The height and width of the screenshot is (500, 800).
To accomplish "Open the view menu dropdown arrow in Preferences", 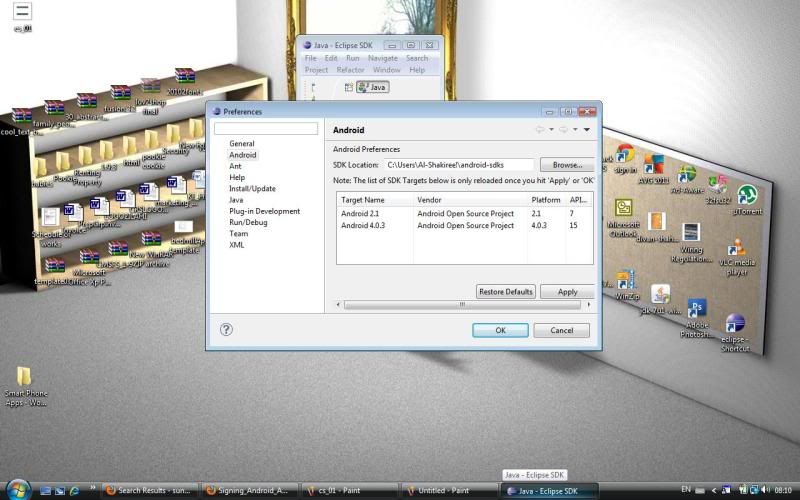I will tap(587, 130).
